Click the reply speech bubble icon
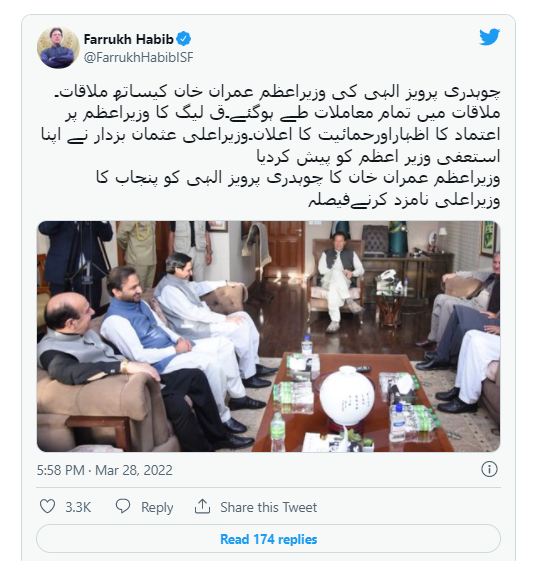 click(x=123, y=506)
